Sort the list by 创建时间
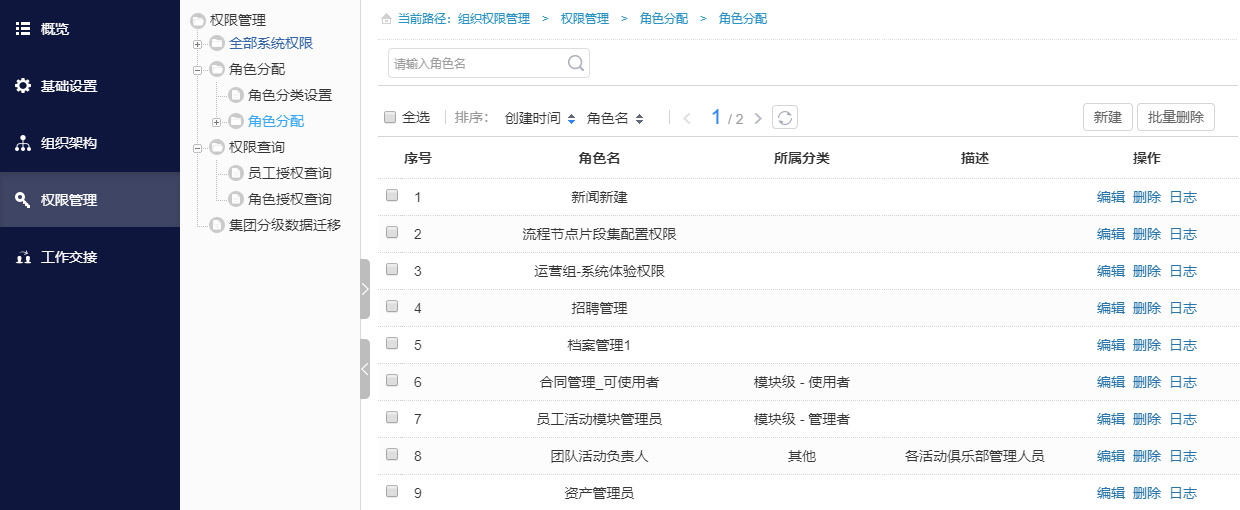 coord(540,118)
